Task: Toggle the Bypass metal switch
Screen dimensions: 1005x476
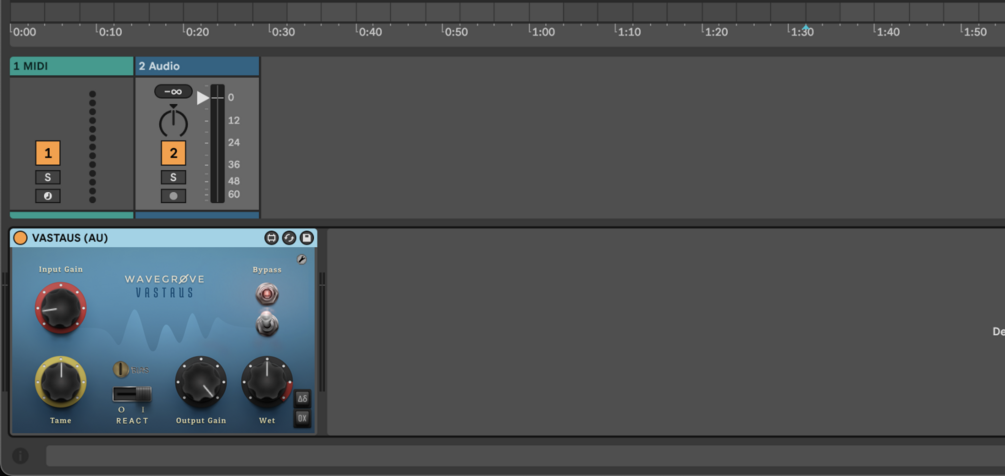Action: pos(267,323)
